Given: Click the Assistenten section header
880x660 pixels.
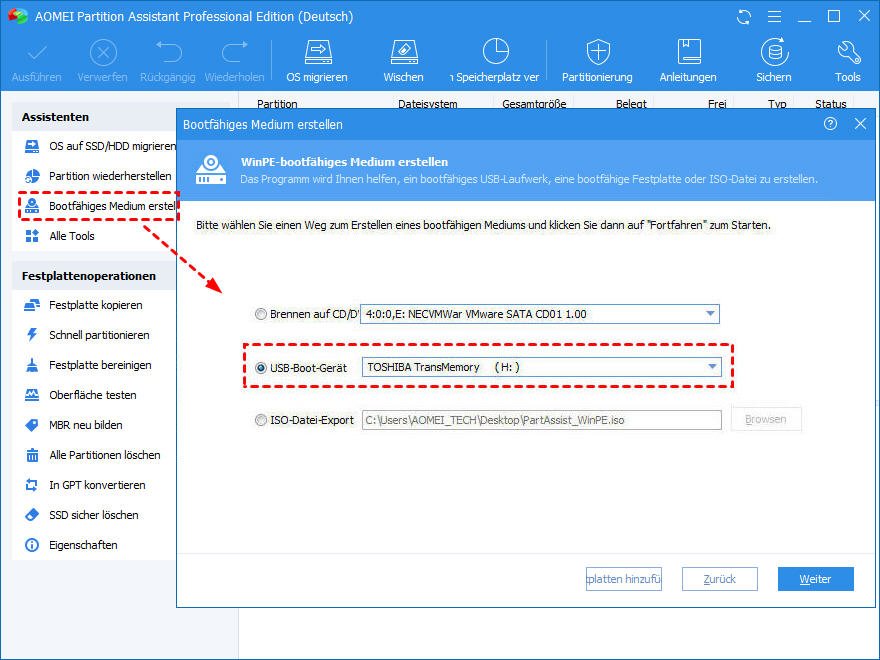Looking at the screenshot, I should click(55, 117).
